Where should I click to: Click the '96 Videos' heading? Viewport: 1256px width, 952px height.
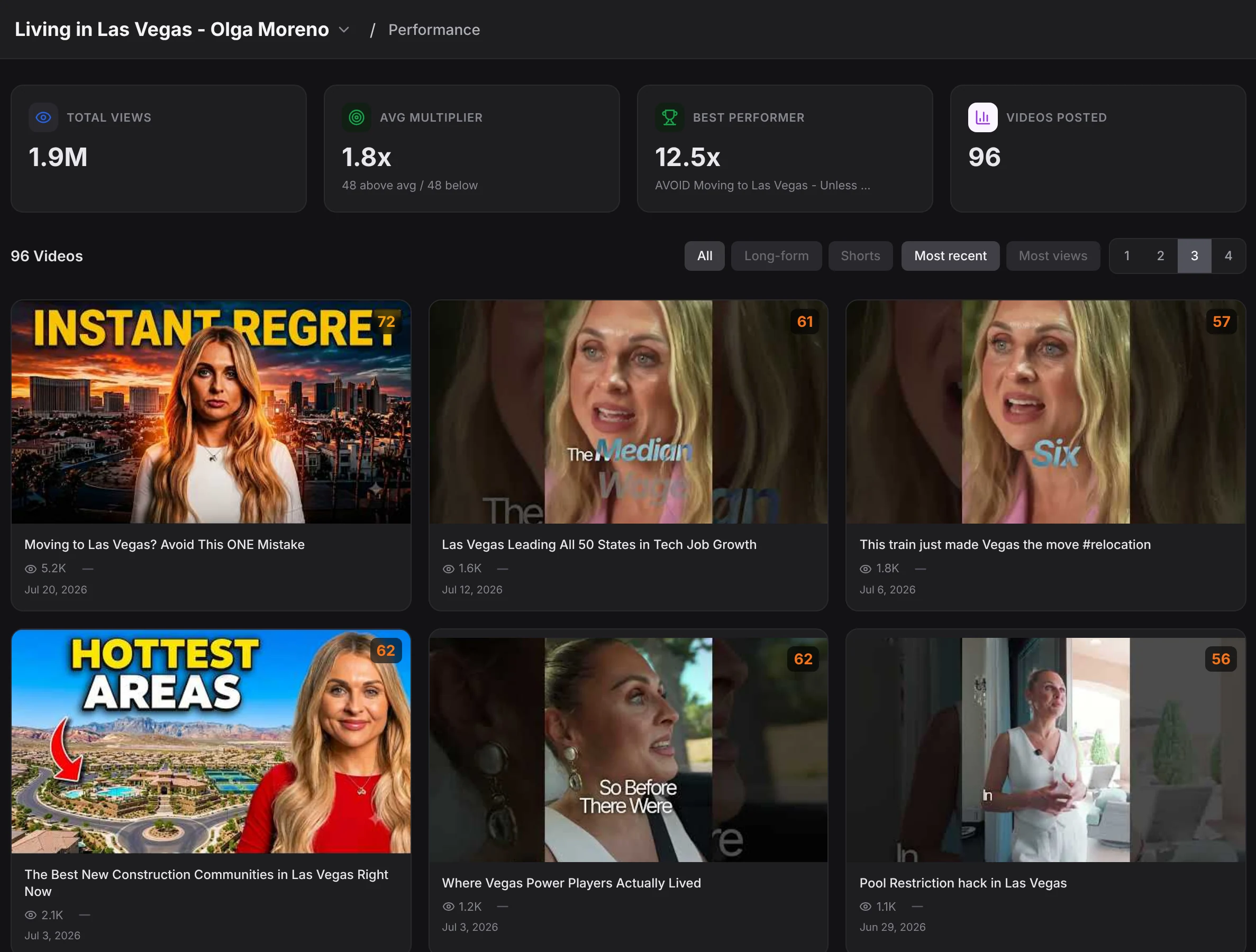click(47, 256)
